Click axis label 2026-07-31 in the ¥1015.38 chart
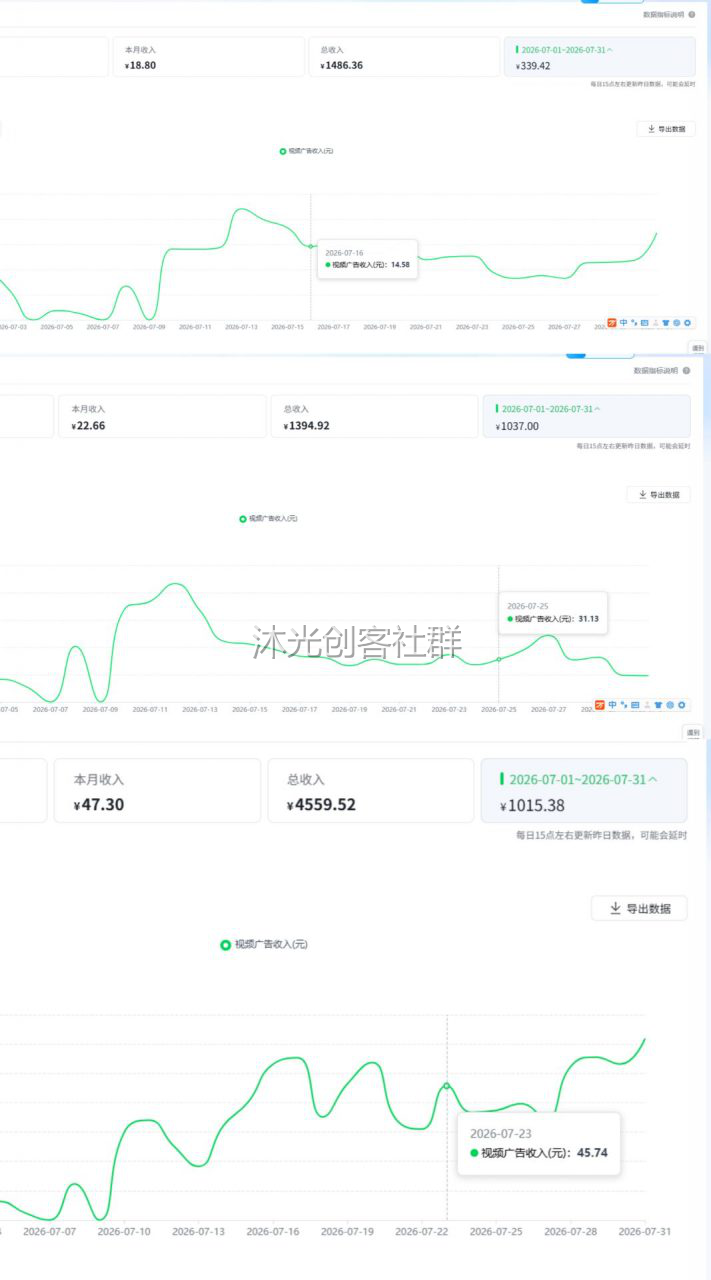 (x=645, y=1232)
